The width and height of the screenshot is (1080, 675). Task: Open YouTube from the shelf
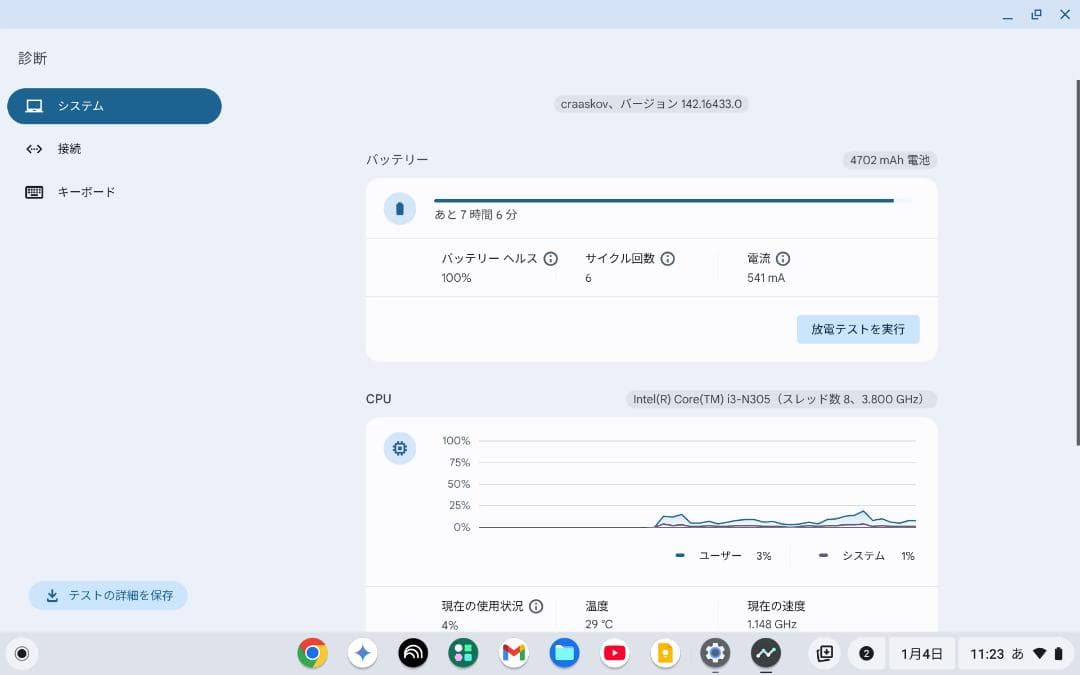(614, 653)
